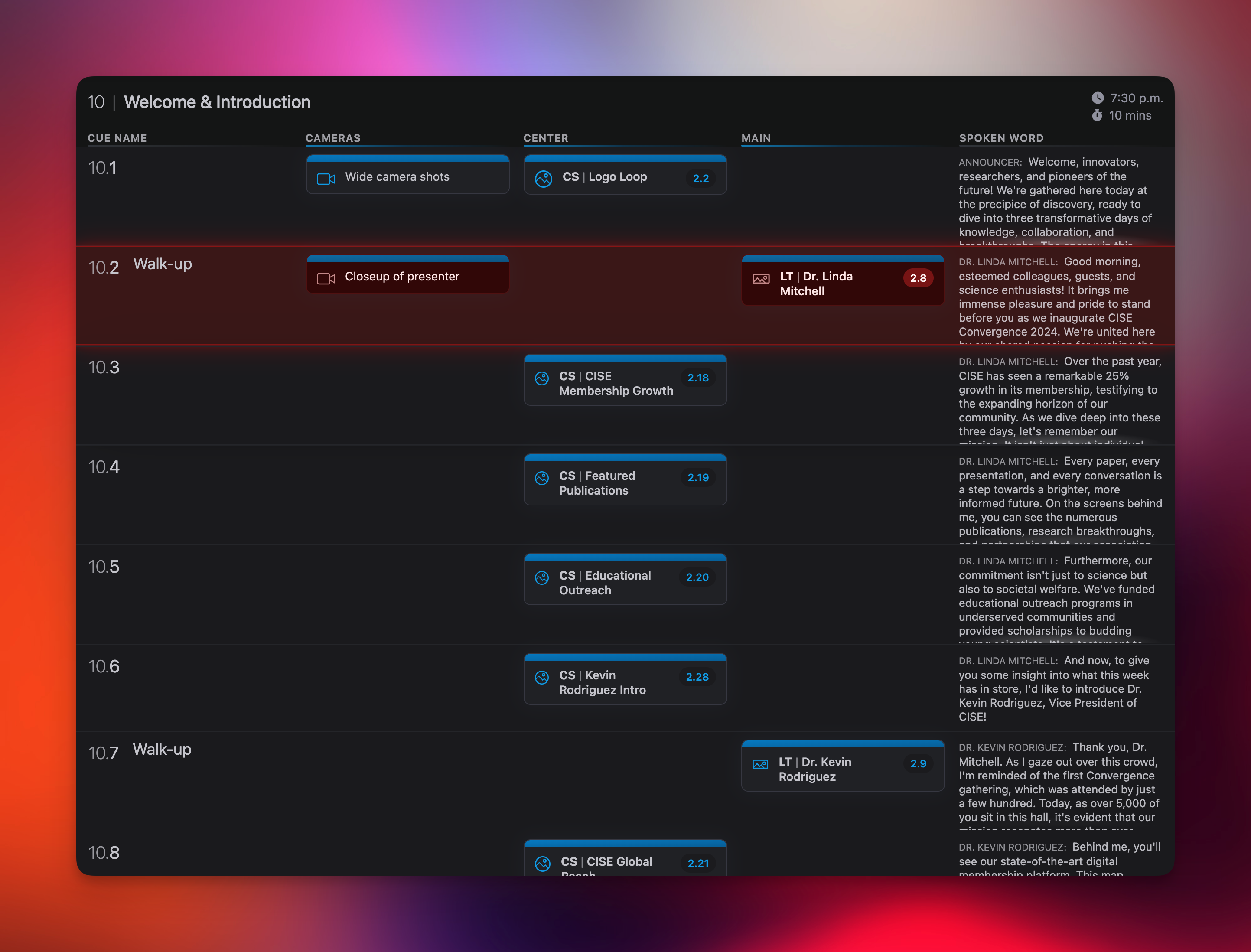
Task: Click the clock icon beside 7:30 p.m.
Action: click(x=1098, y=98)
